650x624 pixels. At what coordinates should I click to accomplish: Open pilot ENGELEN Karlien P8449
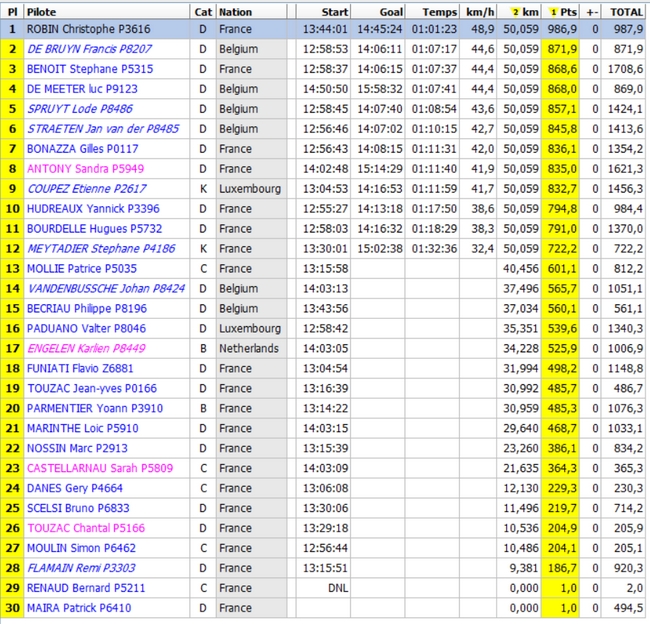point(75,348)
